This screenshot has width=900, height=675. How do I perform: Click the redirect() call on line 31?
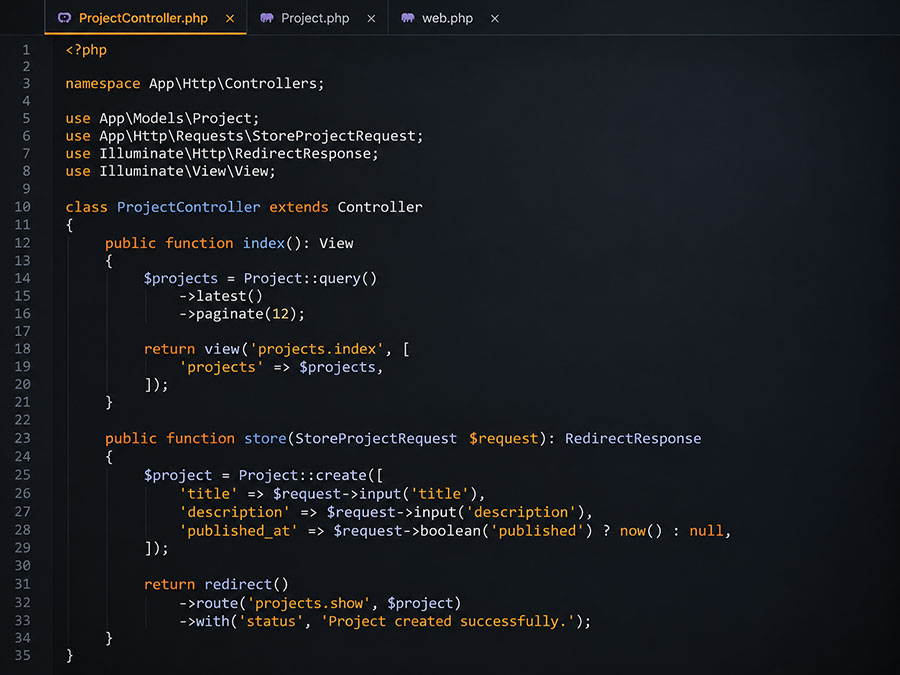click(x=246, y=584)
